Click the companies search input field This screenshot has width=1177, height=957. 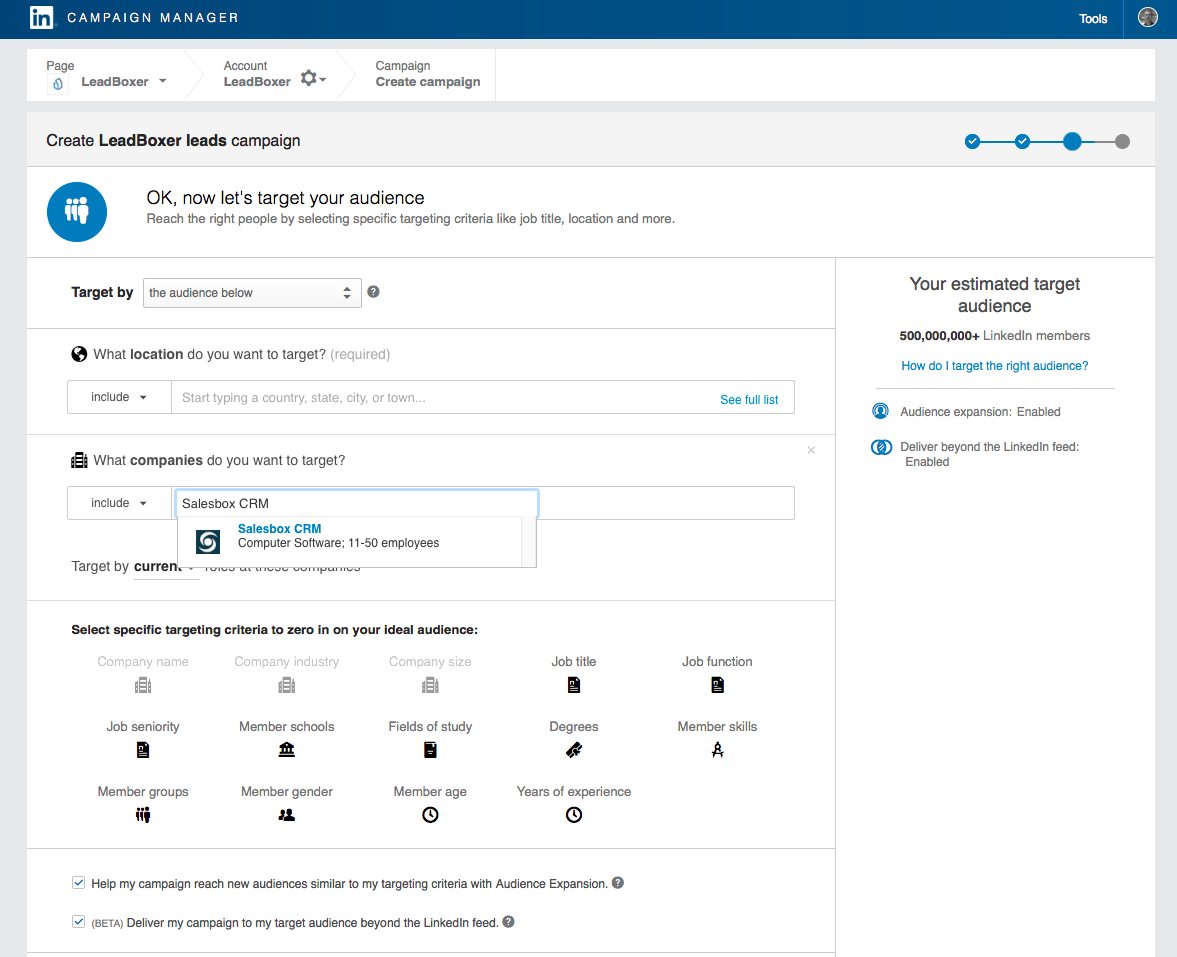point(357,503)
